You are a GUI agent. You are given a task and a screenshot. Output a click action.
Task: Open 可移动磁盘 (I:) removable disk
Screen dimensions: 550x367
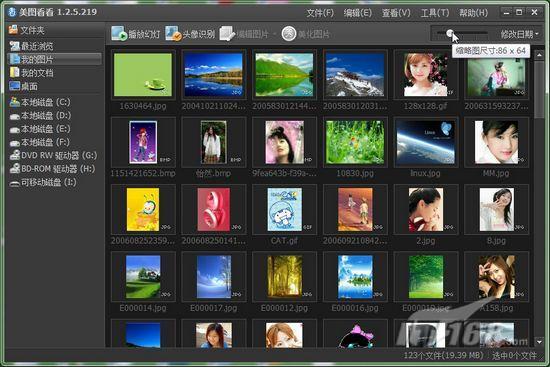coord(43,182)
